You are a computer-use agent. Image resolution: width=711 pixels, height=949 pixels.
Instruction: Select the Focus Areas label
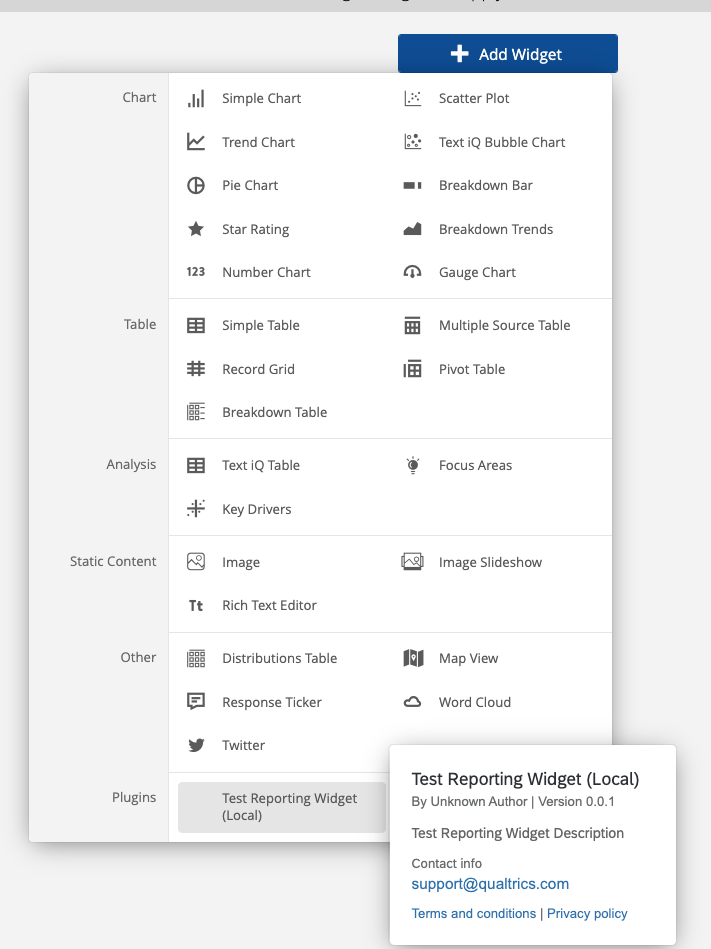coord(475,465)
